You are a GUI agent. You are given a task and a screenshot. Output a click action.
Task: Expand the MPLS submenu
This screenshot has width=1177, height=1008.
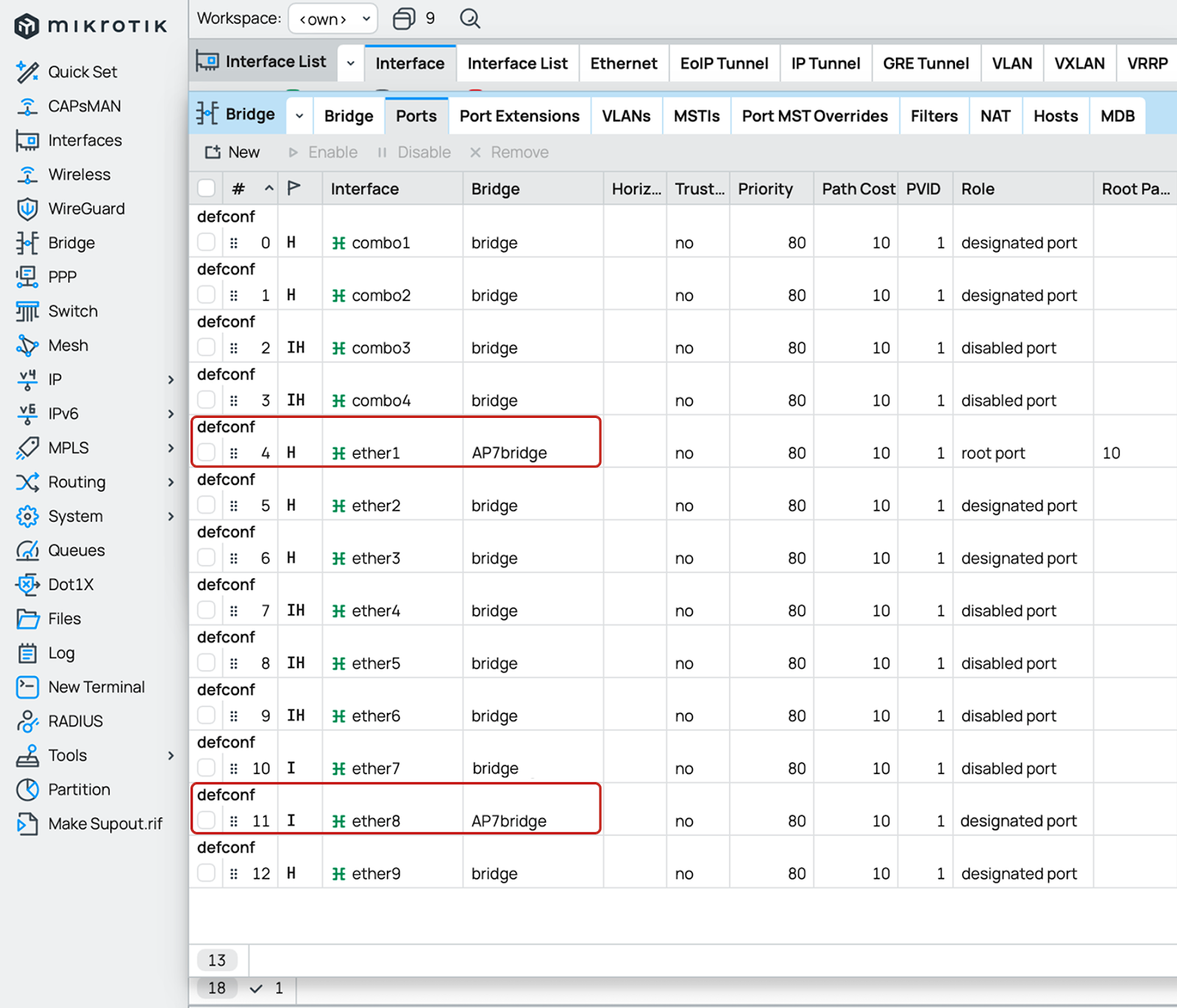171,448
